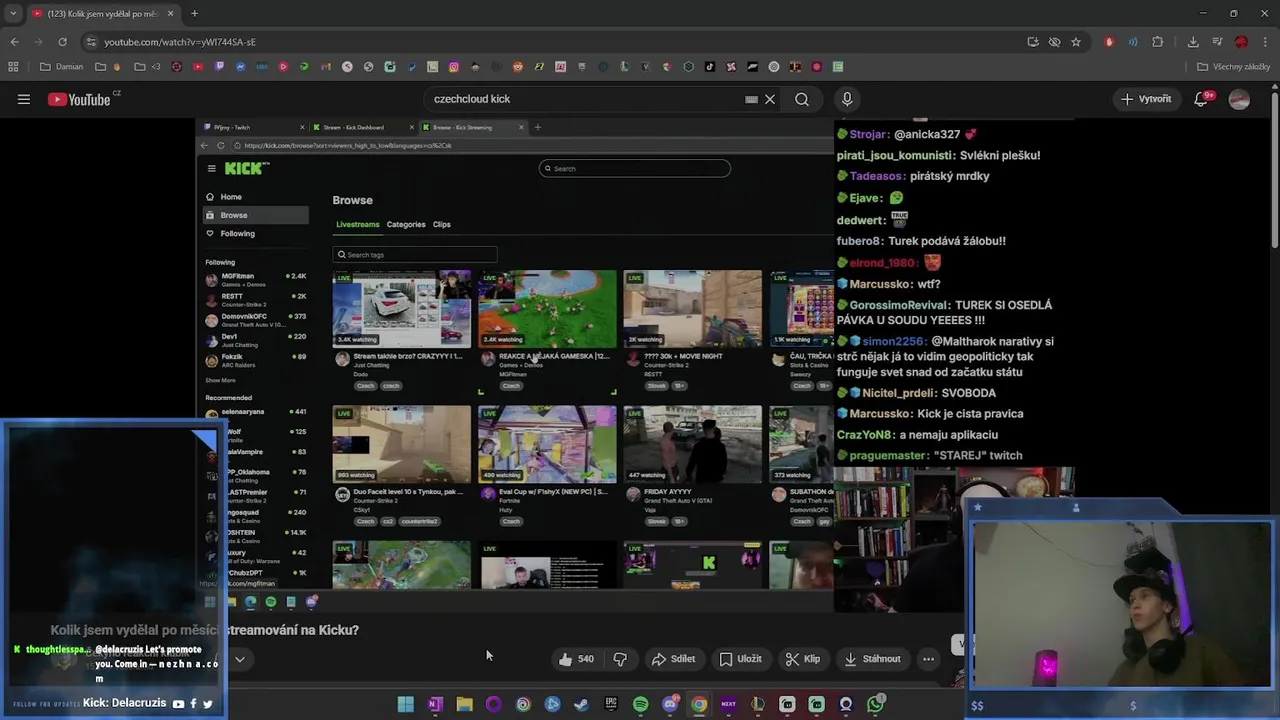Download the video with Stáhnout
This screenshot has width=1280, height=720.
[873, 659]
